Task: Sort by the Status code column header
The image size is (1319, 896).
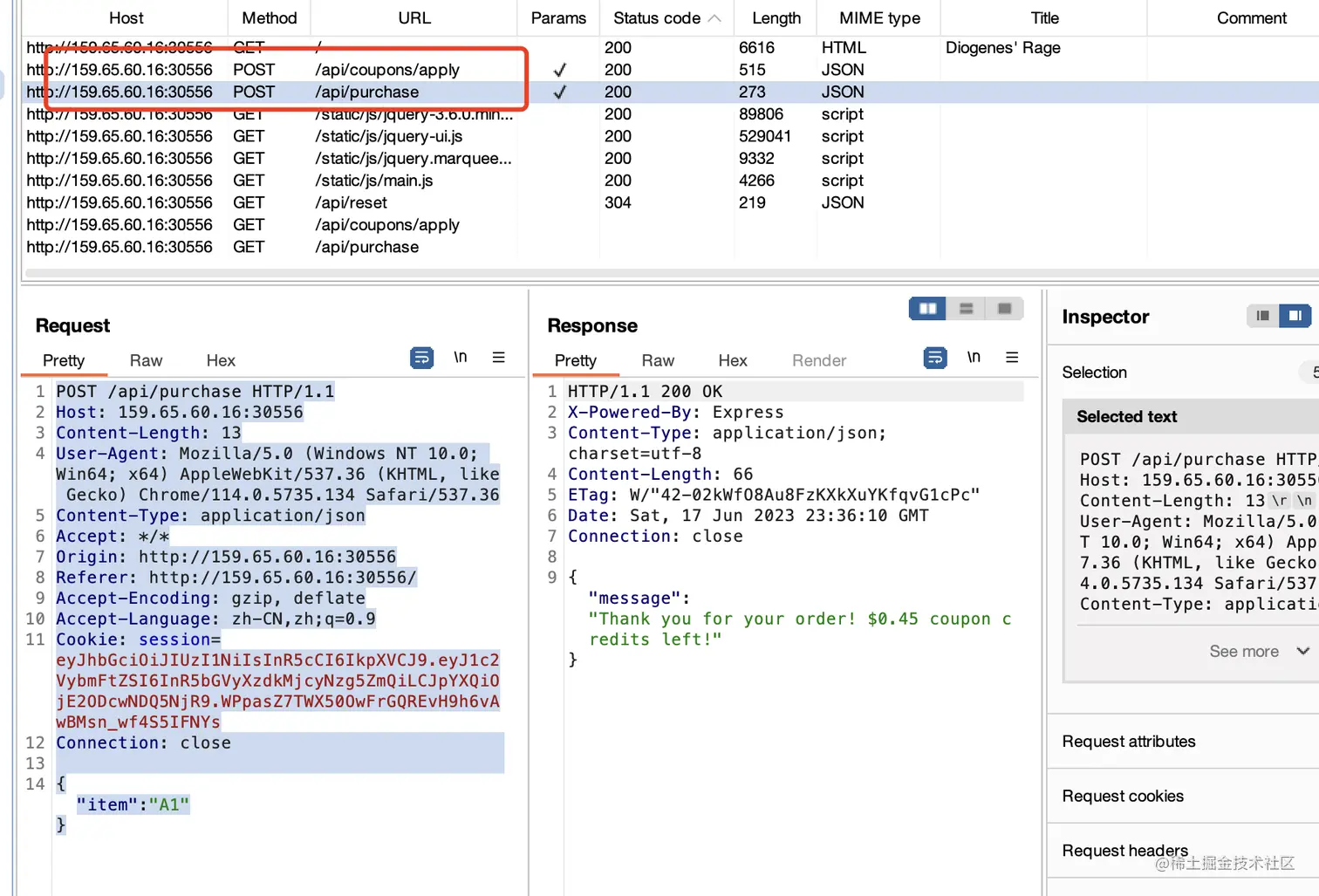Action: 666,18
